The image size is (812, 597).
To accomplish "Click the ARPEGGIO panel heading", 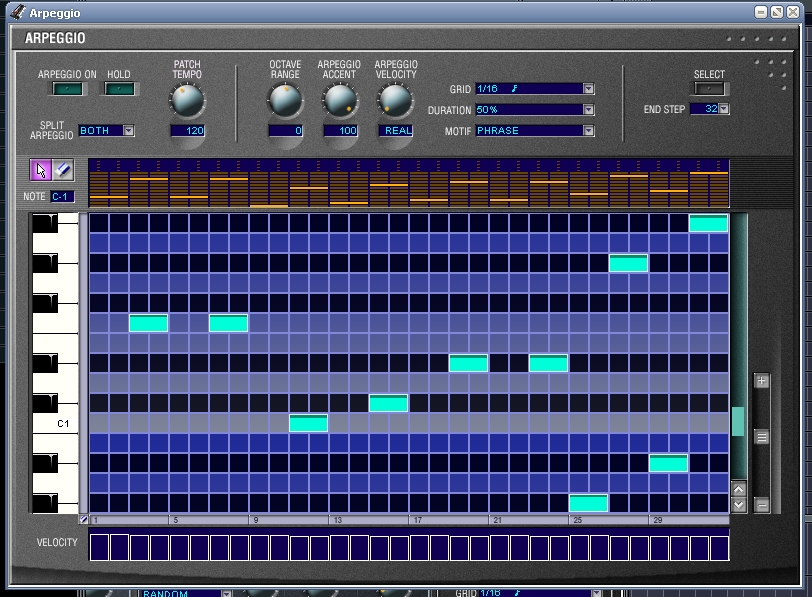I will point(55,38).
